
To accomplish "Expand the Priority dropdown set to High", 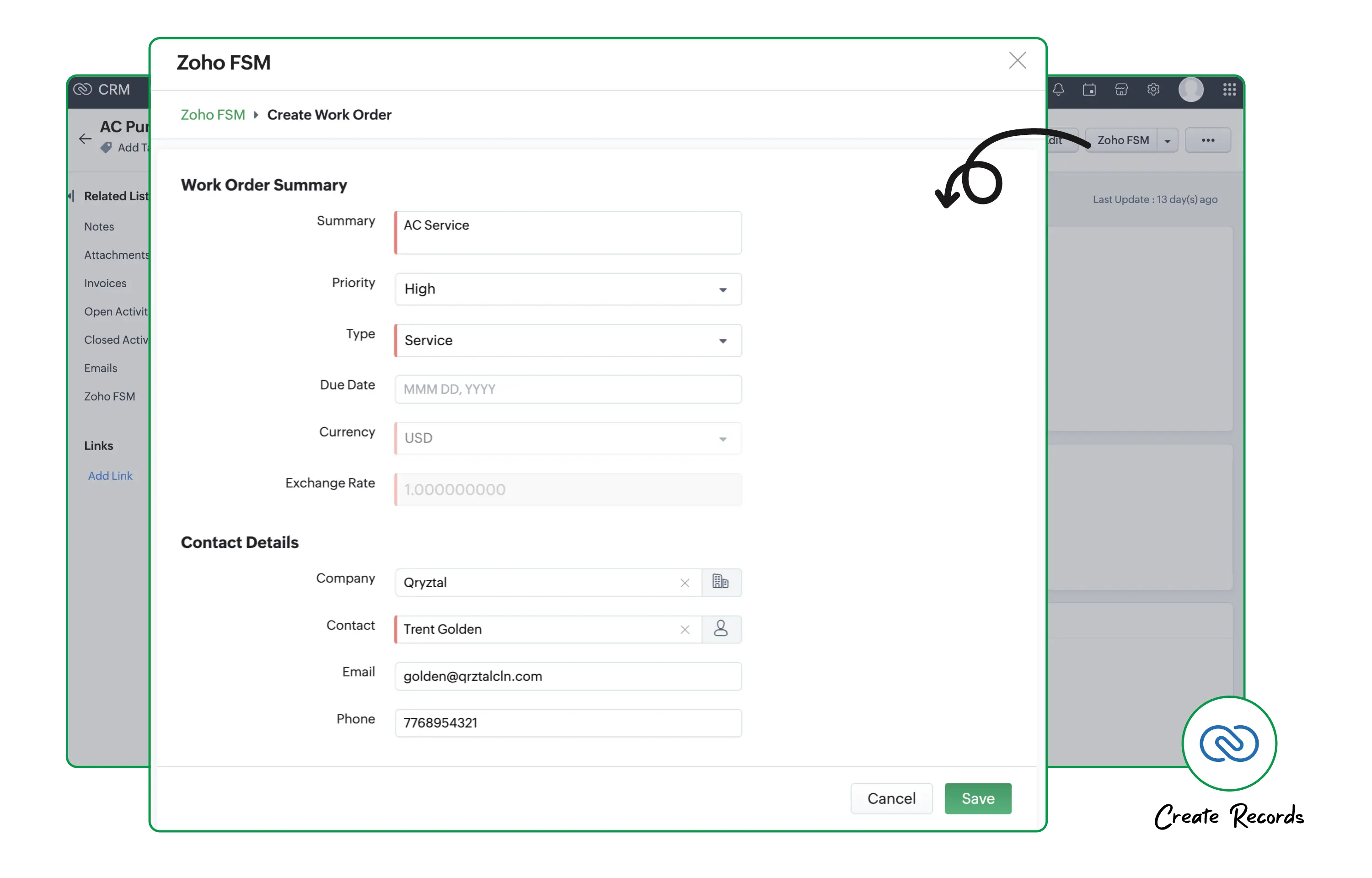I will pyautogui.click(x=568, y=289).
